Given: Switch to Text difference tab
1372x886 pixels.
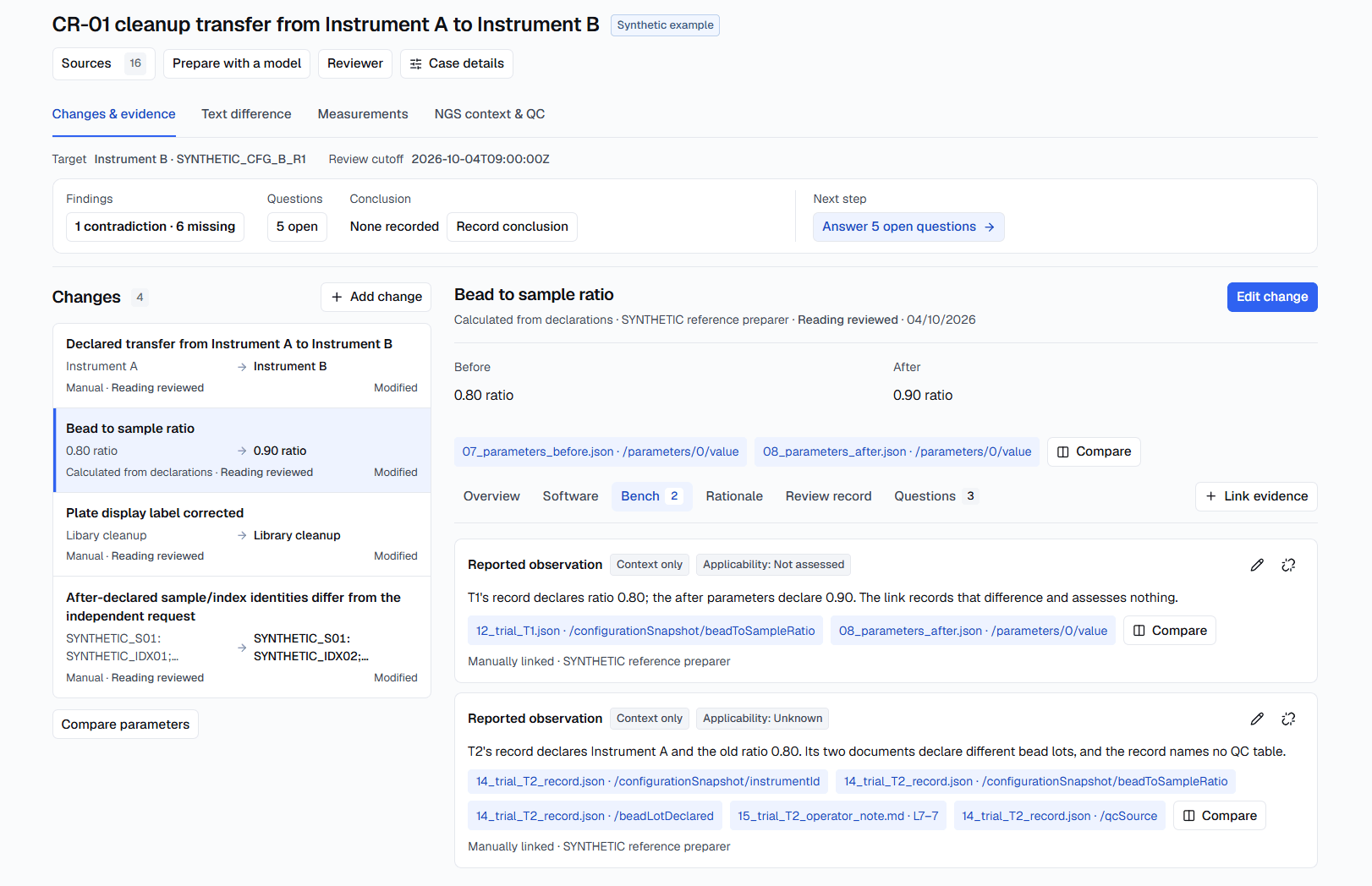Looking at the screenshot, I should 246,114.
